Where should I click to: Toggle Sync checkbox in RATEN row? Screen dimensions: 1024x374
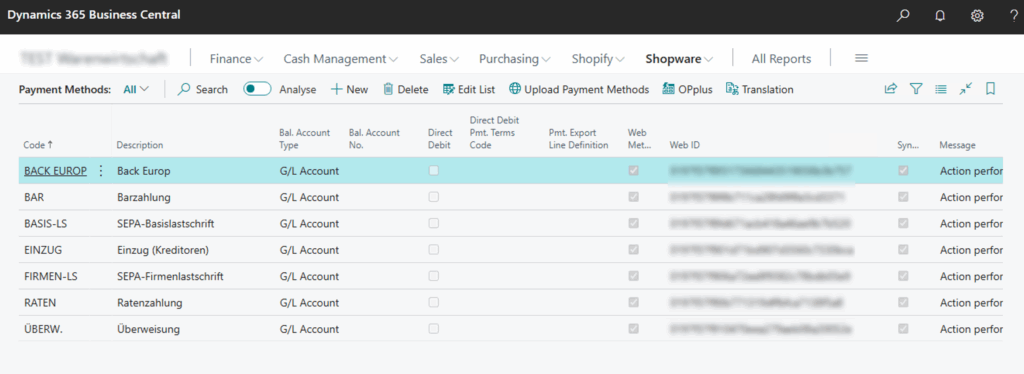pos(903,303)
